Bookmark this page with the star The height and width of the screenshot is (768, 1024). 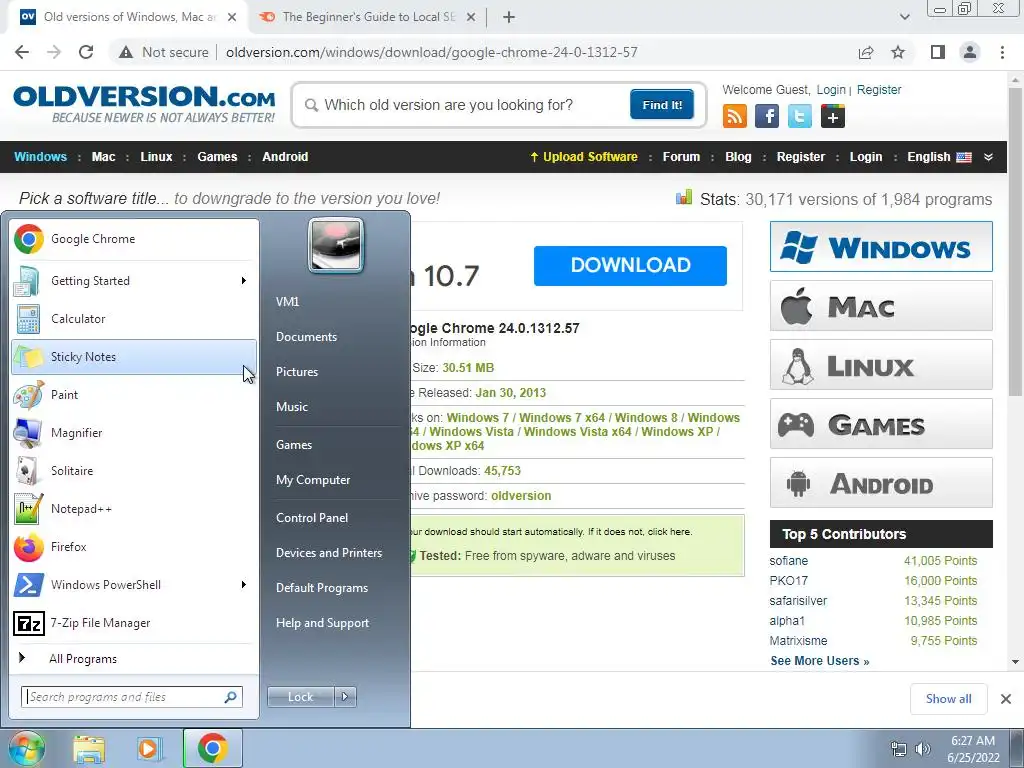pyautogui.click(x=898, y=52)
